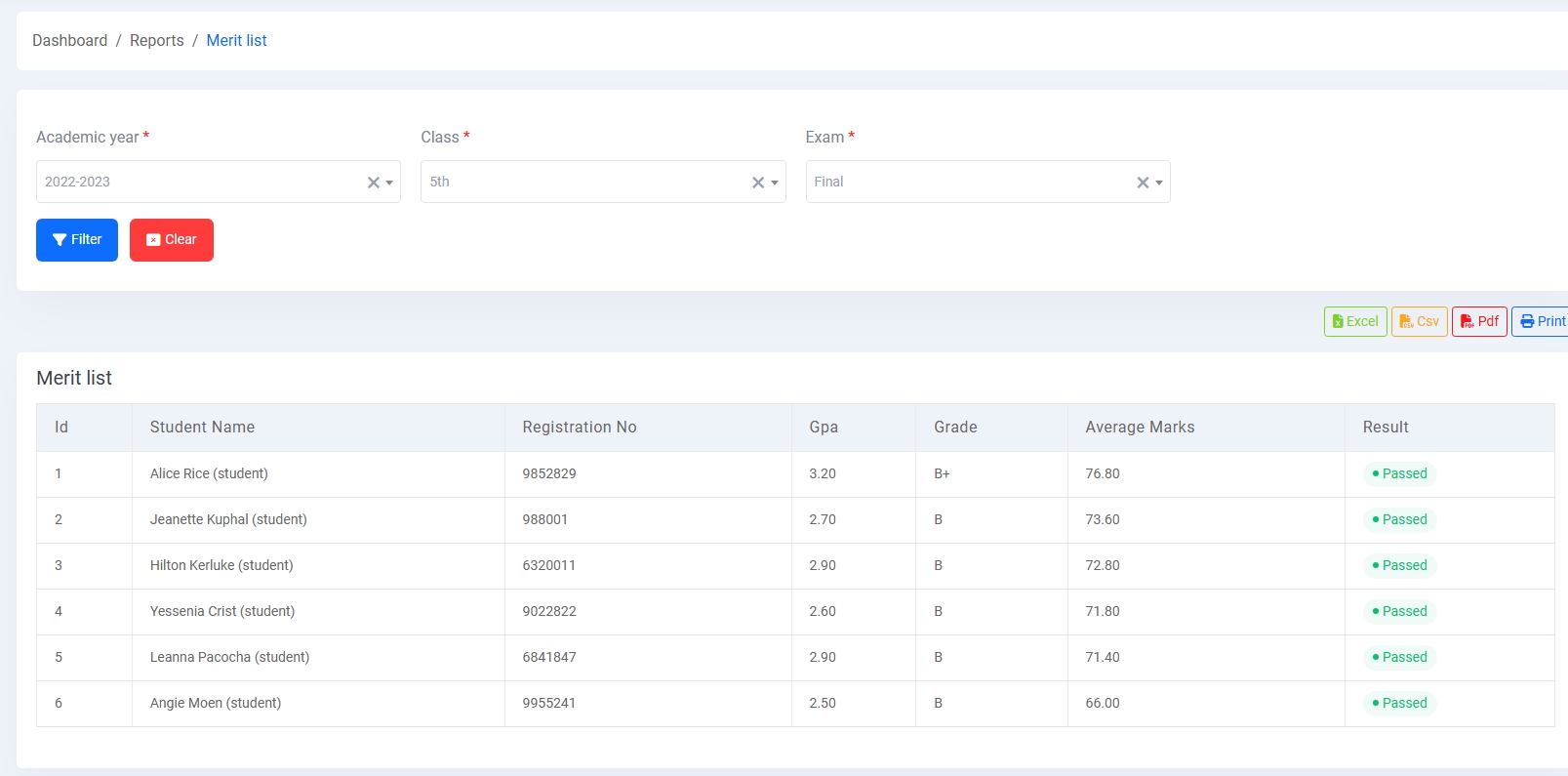The height and width of the screenshot is (776, 1568).
Task: Go to Dashboard breadcrumb
Action: click(69, 40)
